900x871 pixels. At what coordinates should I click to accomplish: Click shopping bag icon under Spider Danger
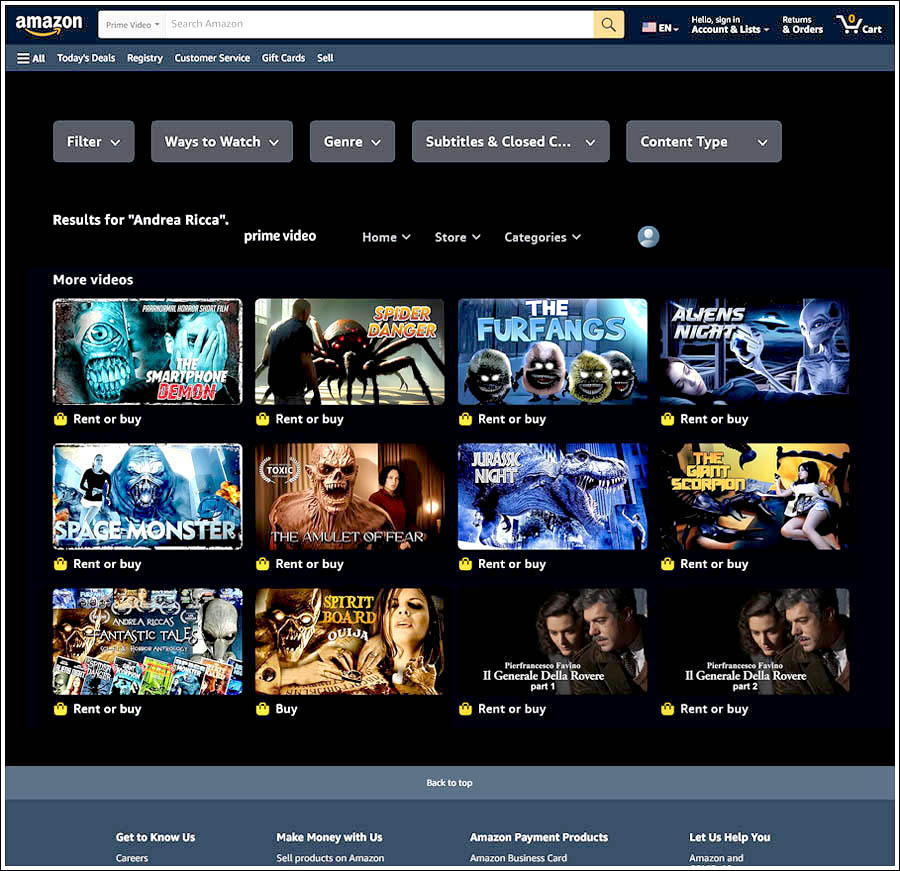point(262,419)
